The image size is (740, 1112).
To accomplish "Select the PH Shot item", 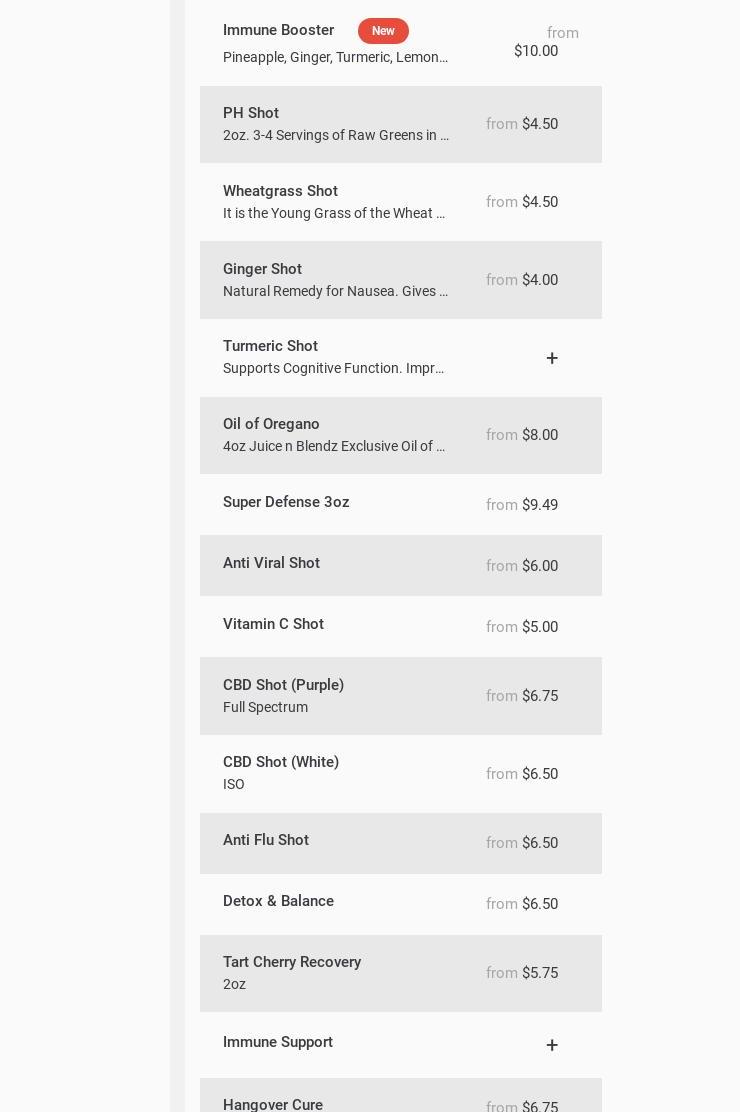I will coord(251,114).
